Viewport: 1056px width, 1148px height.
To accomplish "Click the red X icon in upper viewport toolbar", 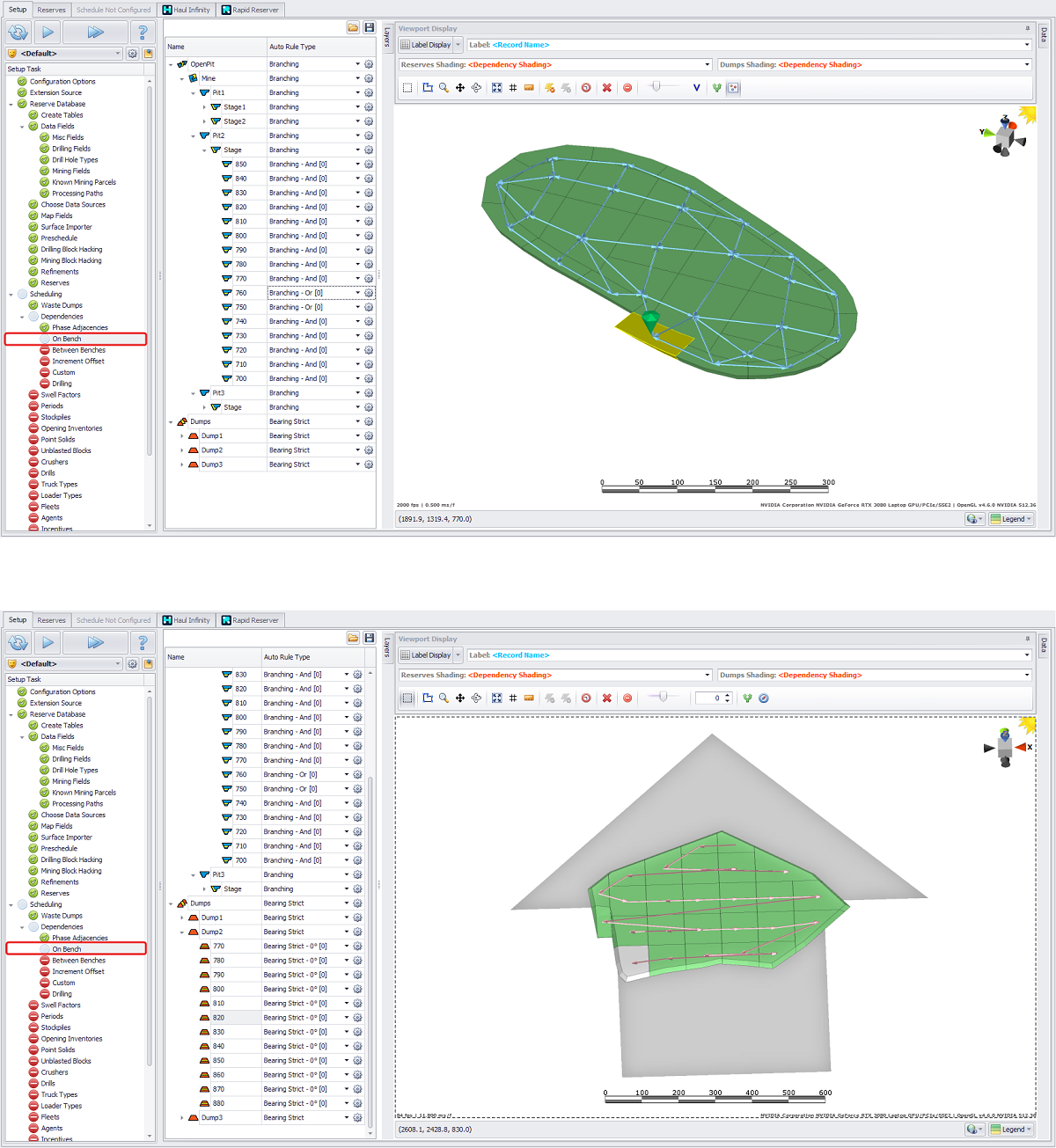I will 606,88.
